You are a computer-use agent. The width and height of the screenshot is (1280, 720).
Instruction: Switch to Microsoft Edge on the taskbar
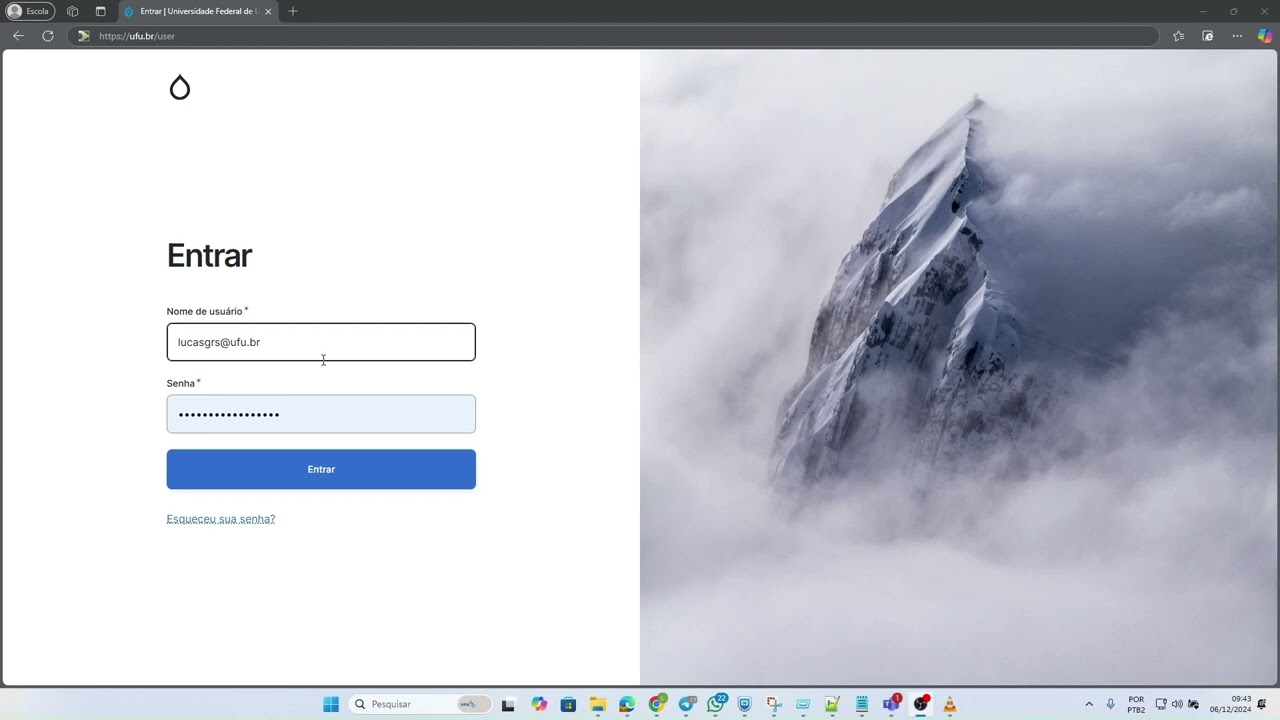click(627, 704)
